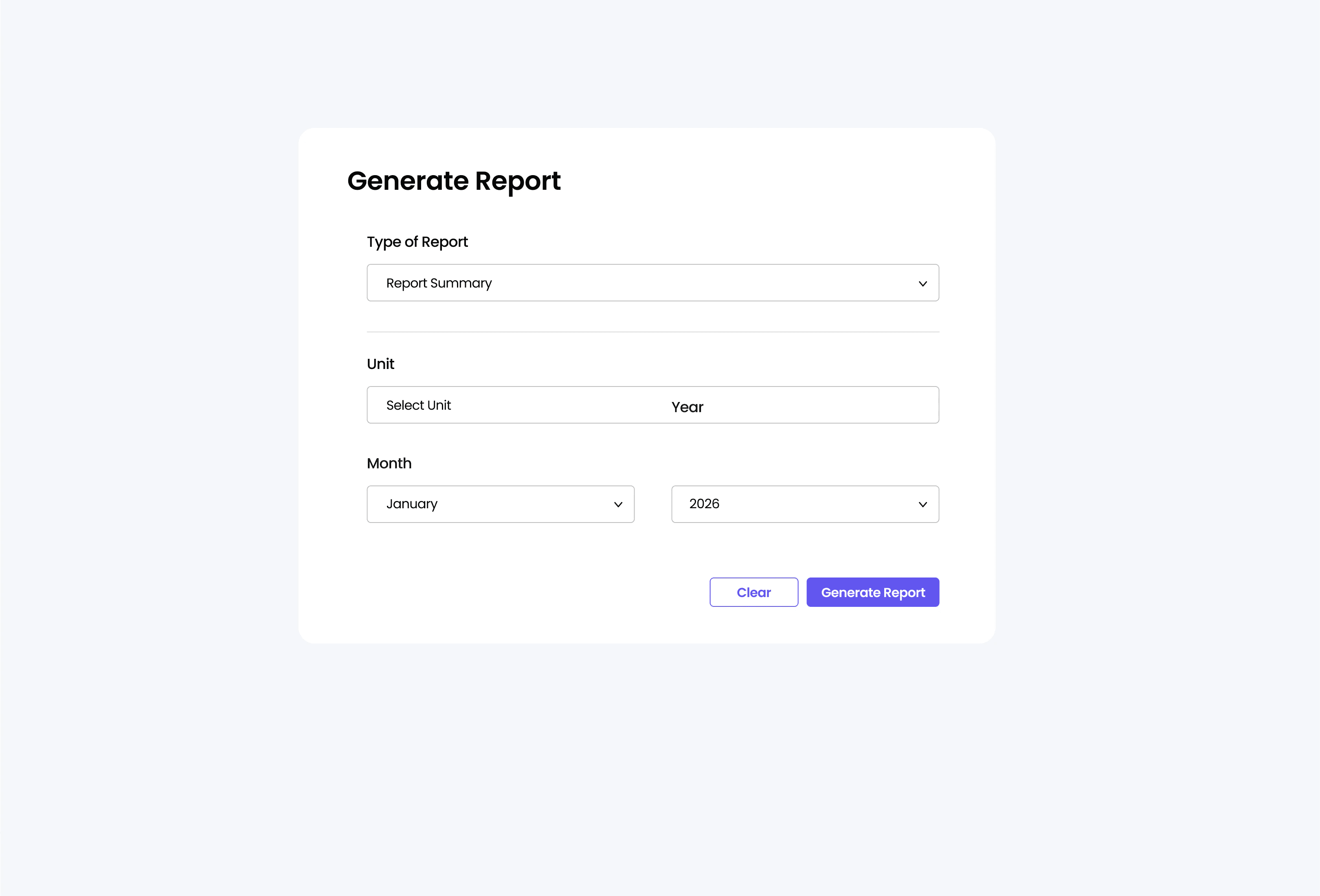
Task: Click the Type of Report label
Action: pyautogui.click(x=417, y=242)
